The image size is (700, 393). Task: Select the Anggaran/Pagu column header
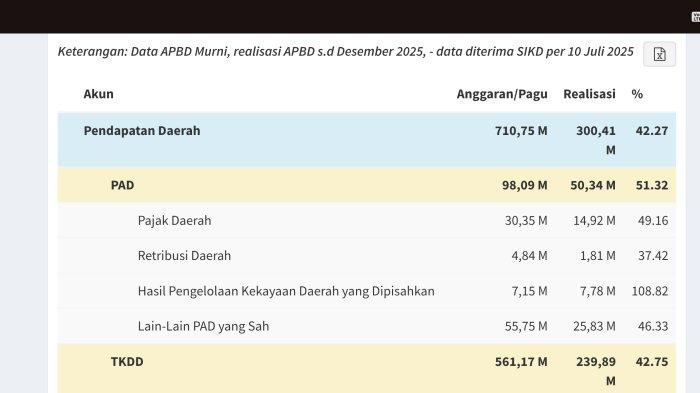pos(502,94)
